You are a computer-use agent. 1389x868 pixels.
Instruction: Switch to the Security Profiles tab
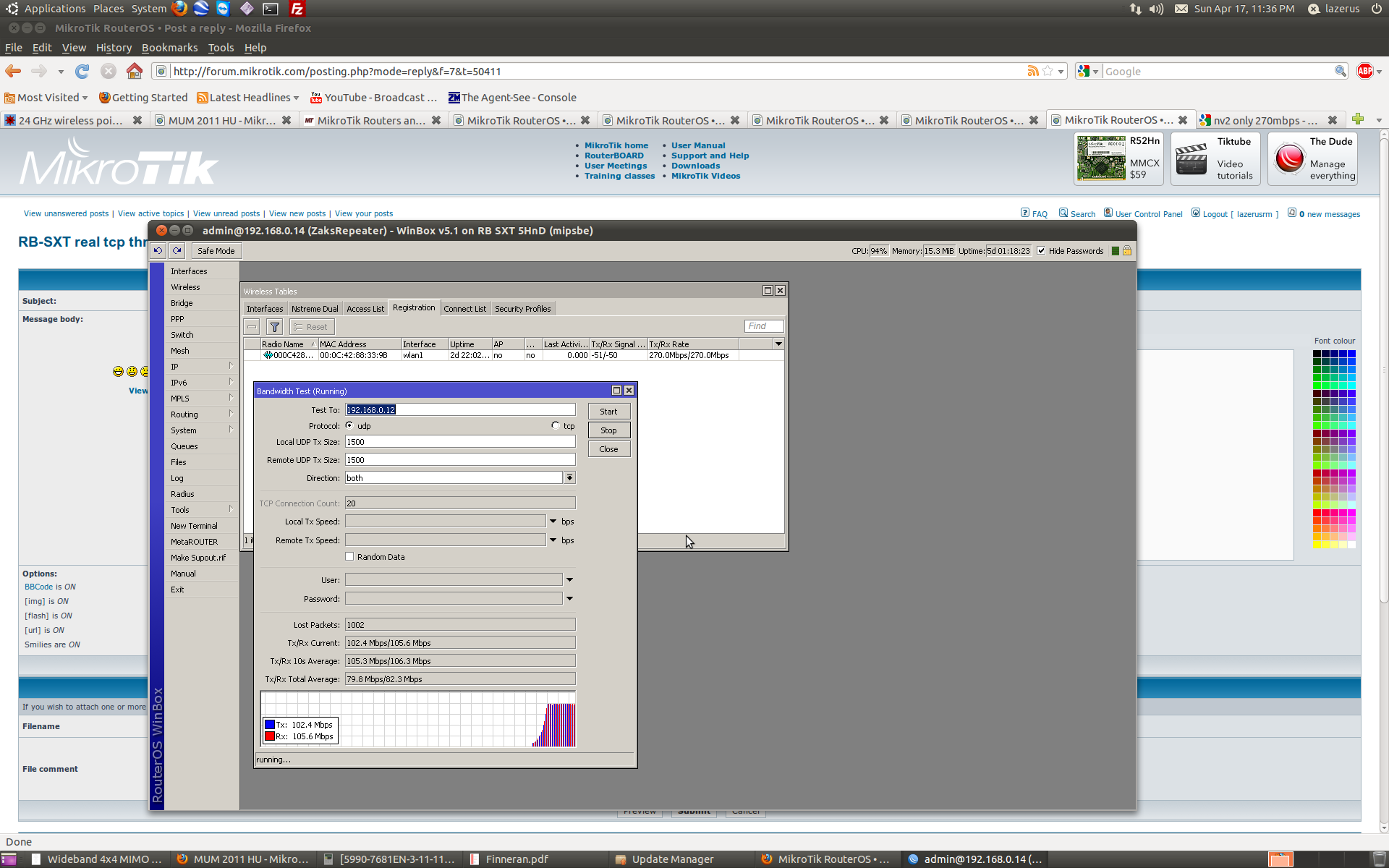click(522, 309)
